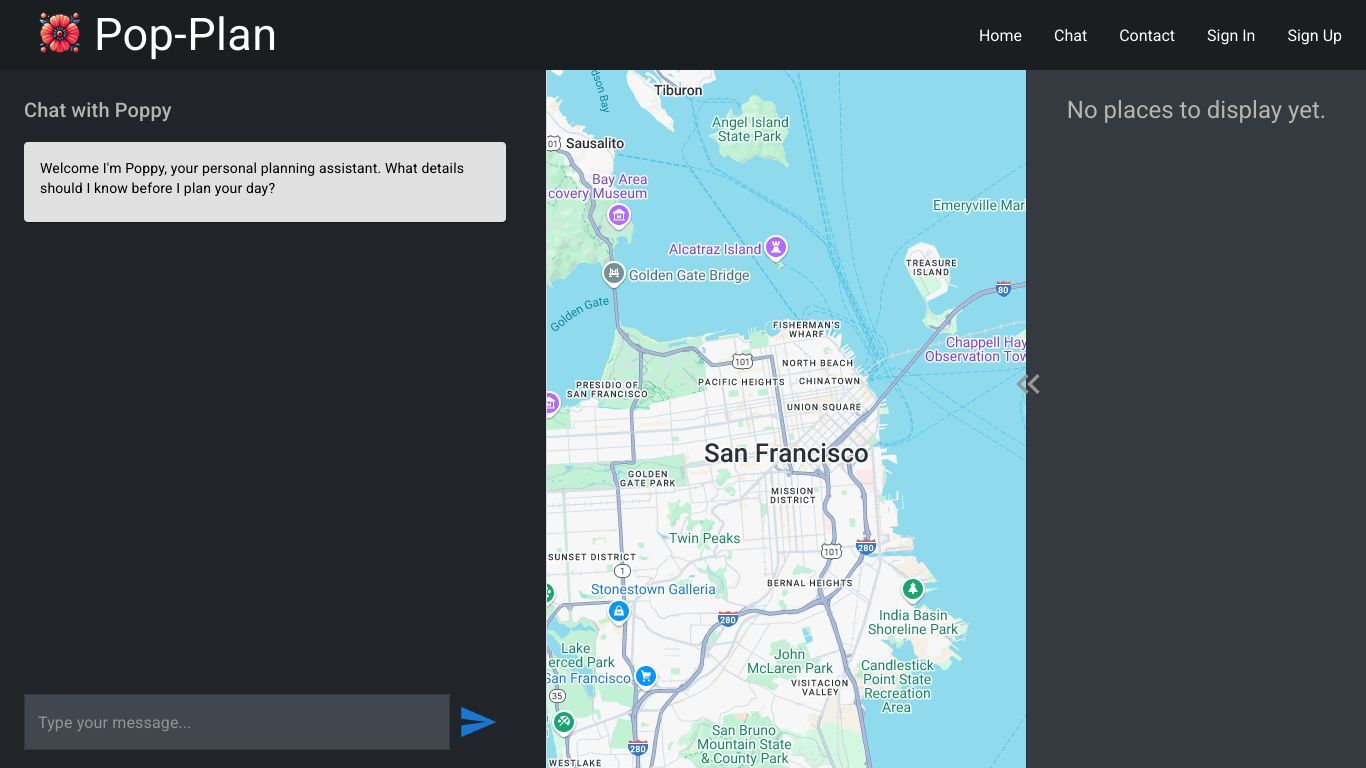This screenshot has width=1366, height=768.
Task: Click the Alcatraz Island map pin
Action: (x=776, y=247)
